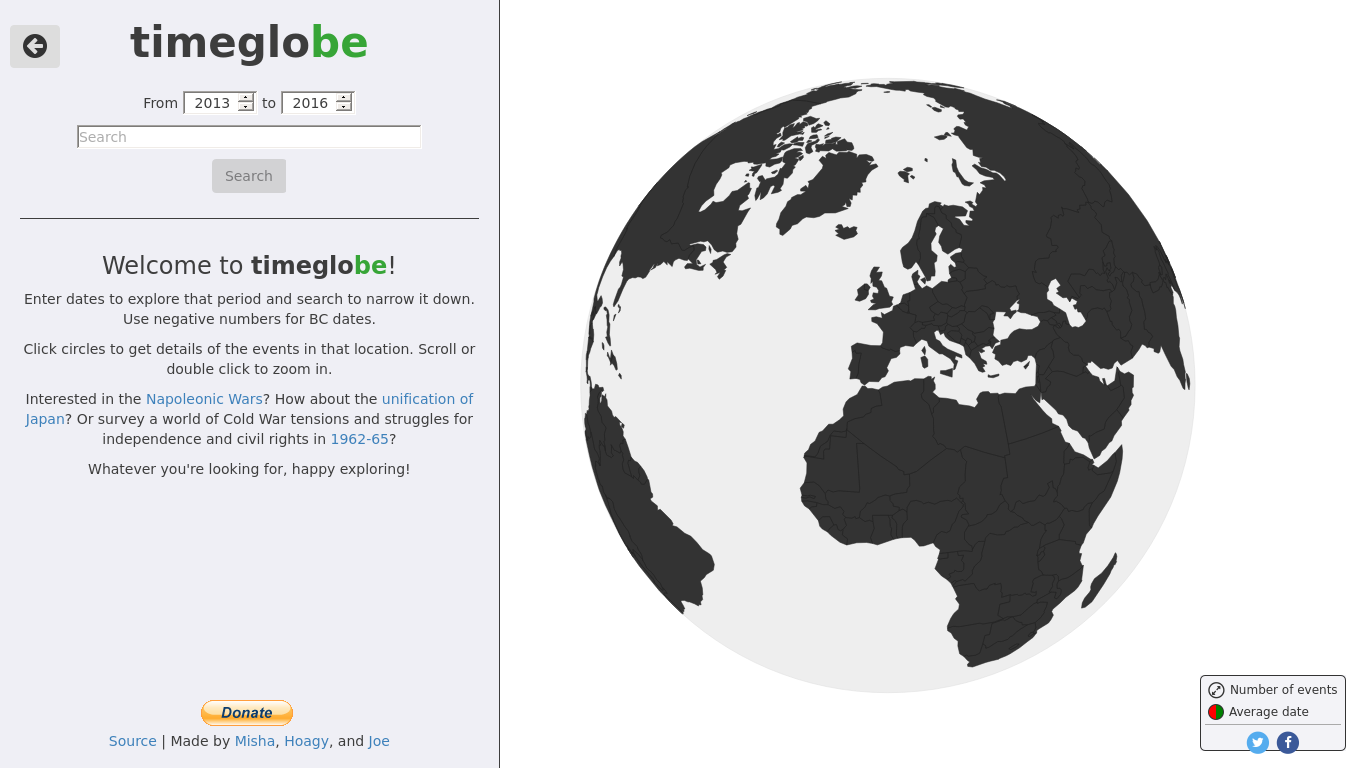The height and width of the screenshot is (768, 1366).
Task: Click the back arrow icon
Action: [x=35, y=46]
